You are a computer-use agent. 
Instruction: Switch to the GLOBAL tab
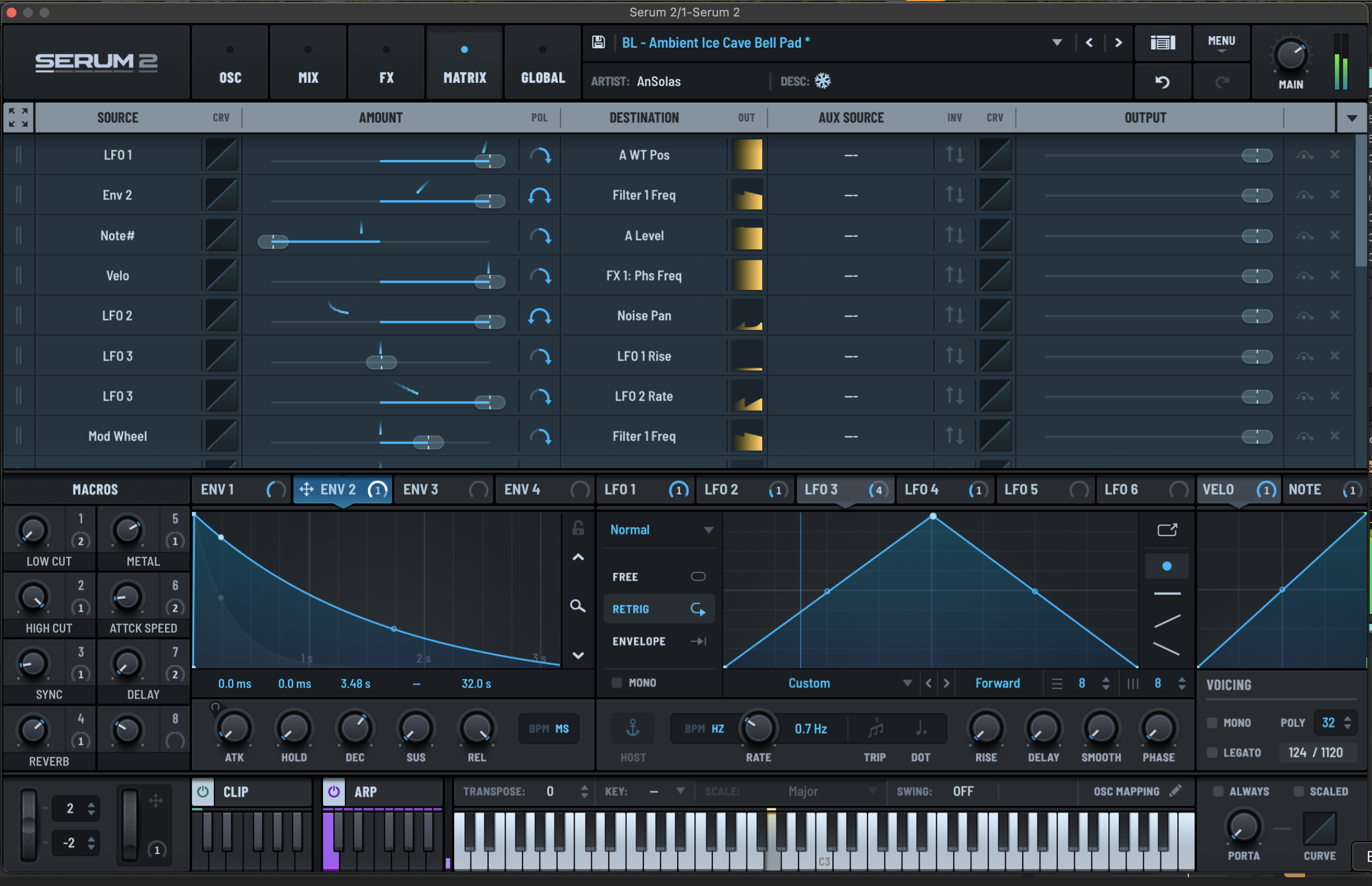(543, 63)
